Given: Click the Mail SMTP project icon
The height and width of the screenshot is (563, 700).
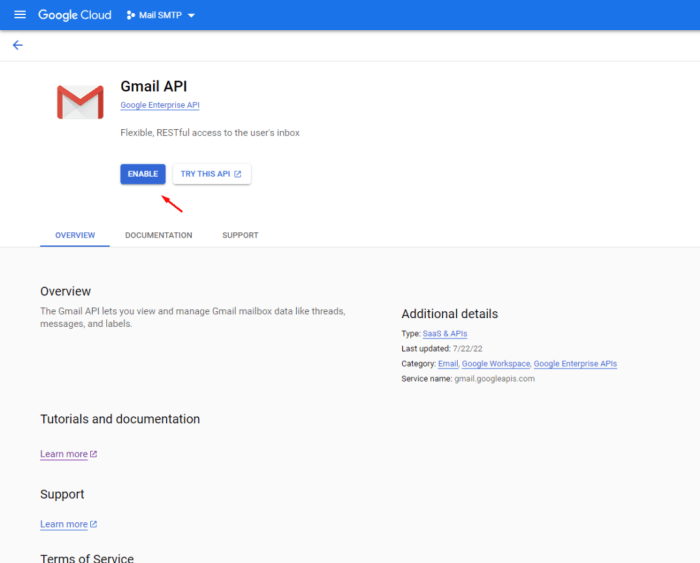Looking at the screenshot, I should click(x=131, y=16).
